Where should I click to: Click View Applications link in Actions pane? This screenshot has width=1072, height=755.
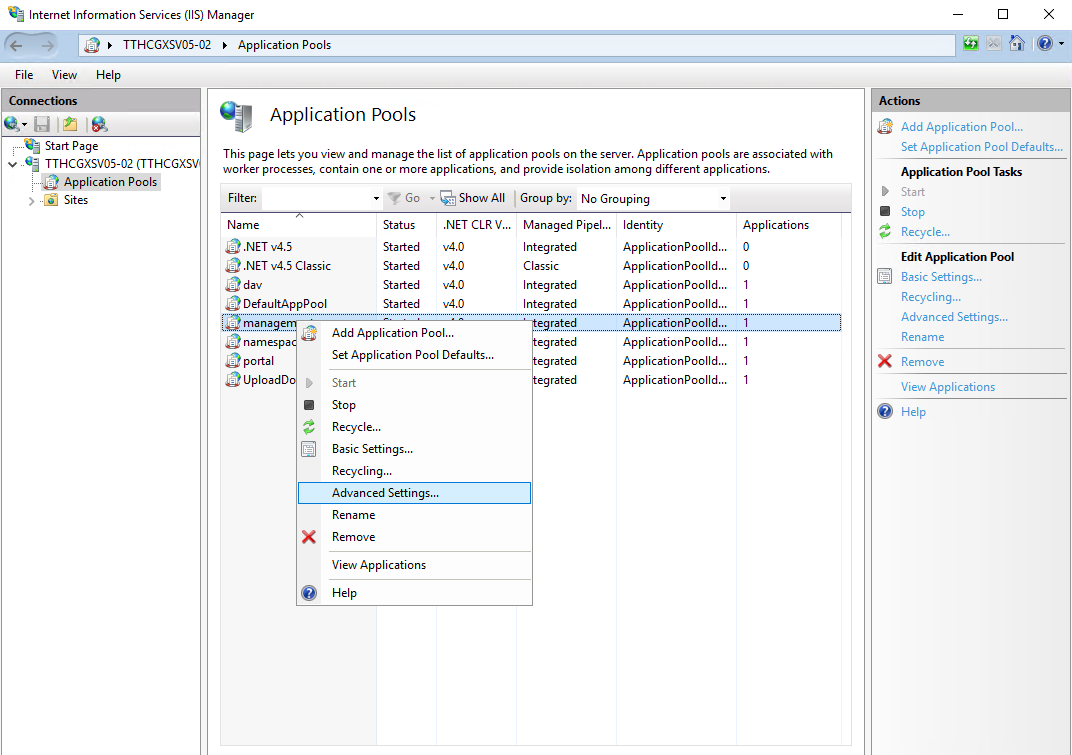[x=948, y=386]
